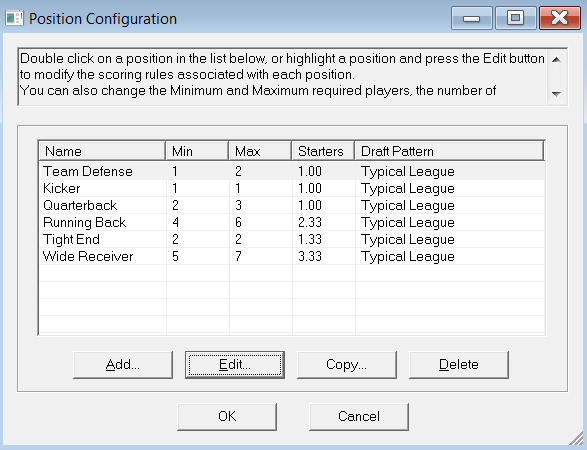Delete the highlighted position
This screenshot has width=587, height=450.
click(459, 365)
